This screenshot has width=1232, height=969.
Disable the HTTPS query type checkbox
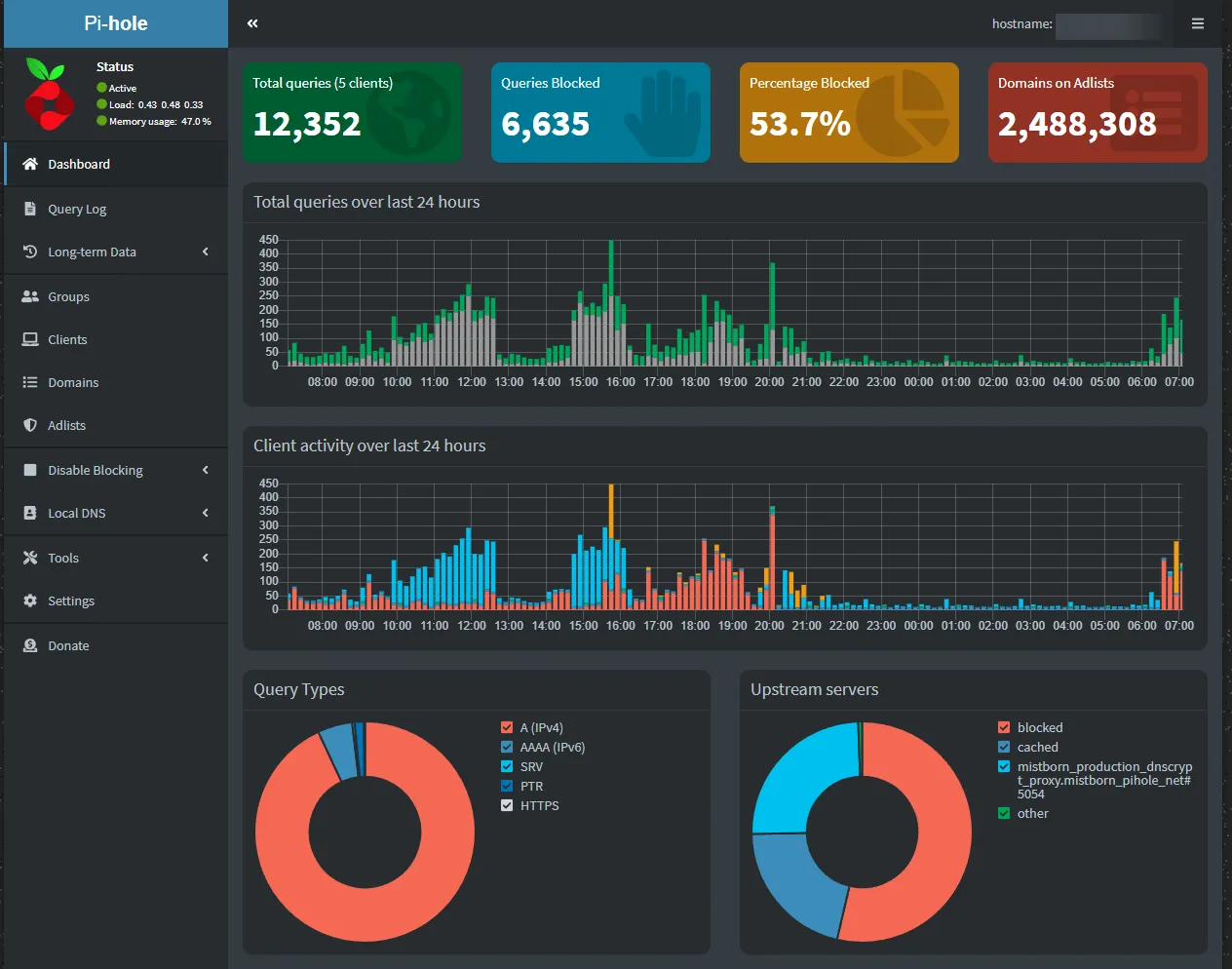pos(506,805)
